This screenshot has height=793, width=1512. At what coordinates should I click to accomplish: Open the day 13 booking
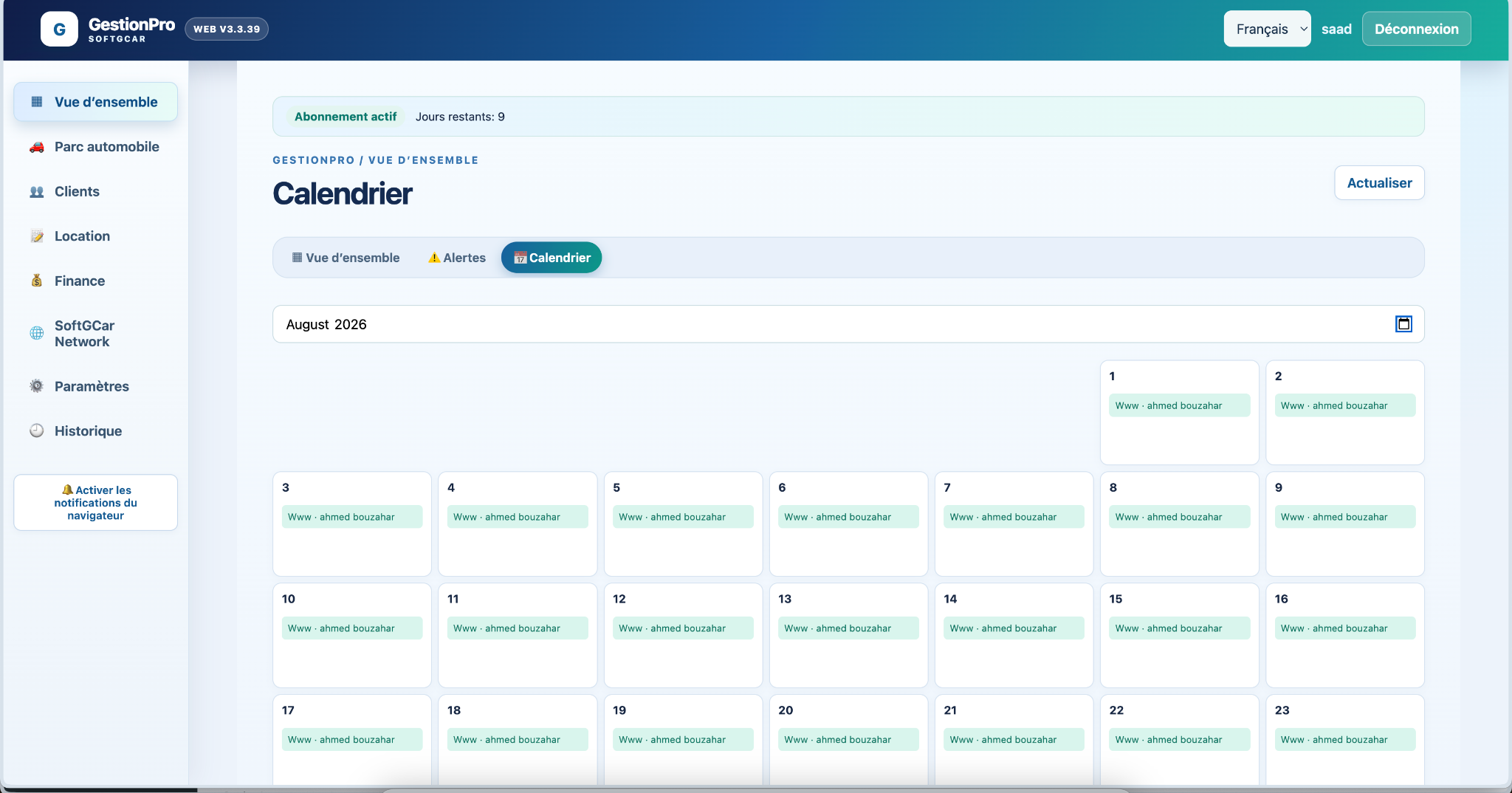coord(848,628)
